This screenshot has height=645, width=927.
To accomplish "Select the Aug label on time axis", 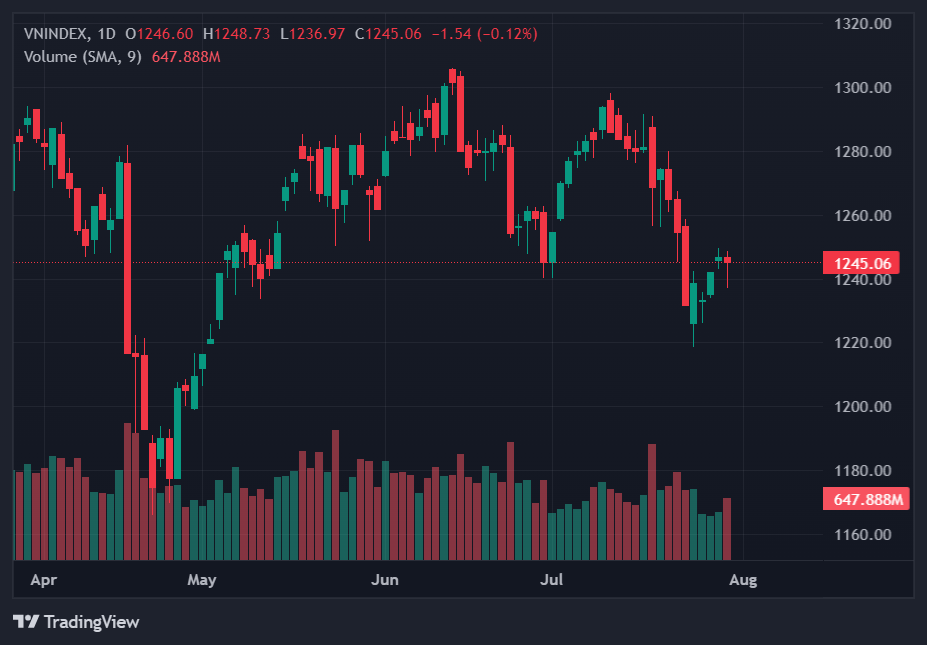I will point(743,579).
